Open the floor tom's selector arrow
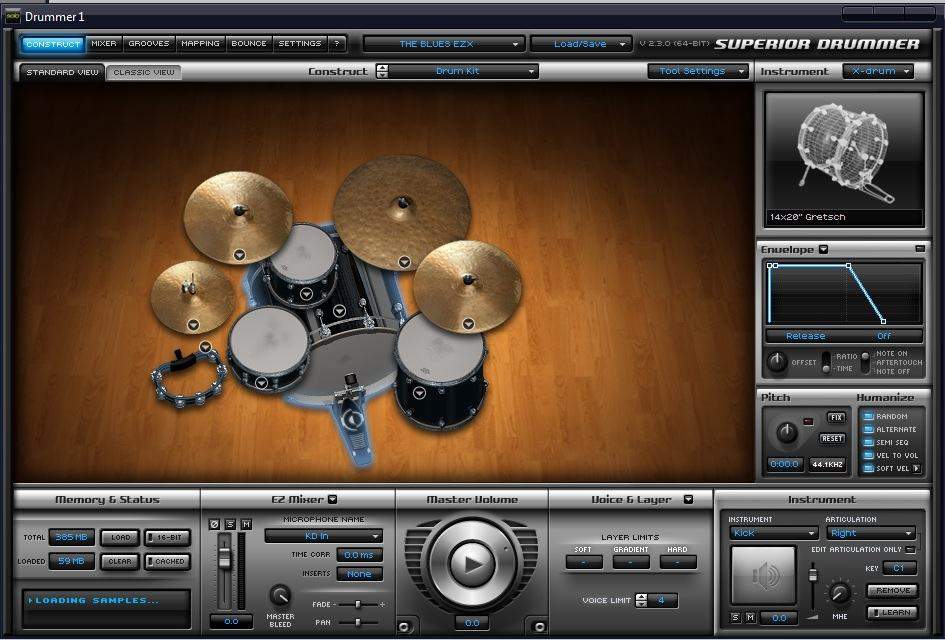Image resolution: width=945 pixels, height=640 pixels. pos(419,393)
